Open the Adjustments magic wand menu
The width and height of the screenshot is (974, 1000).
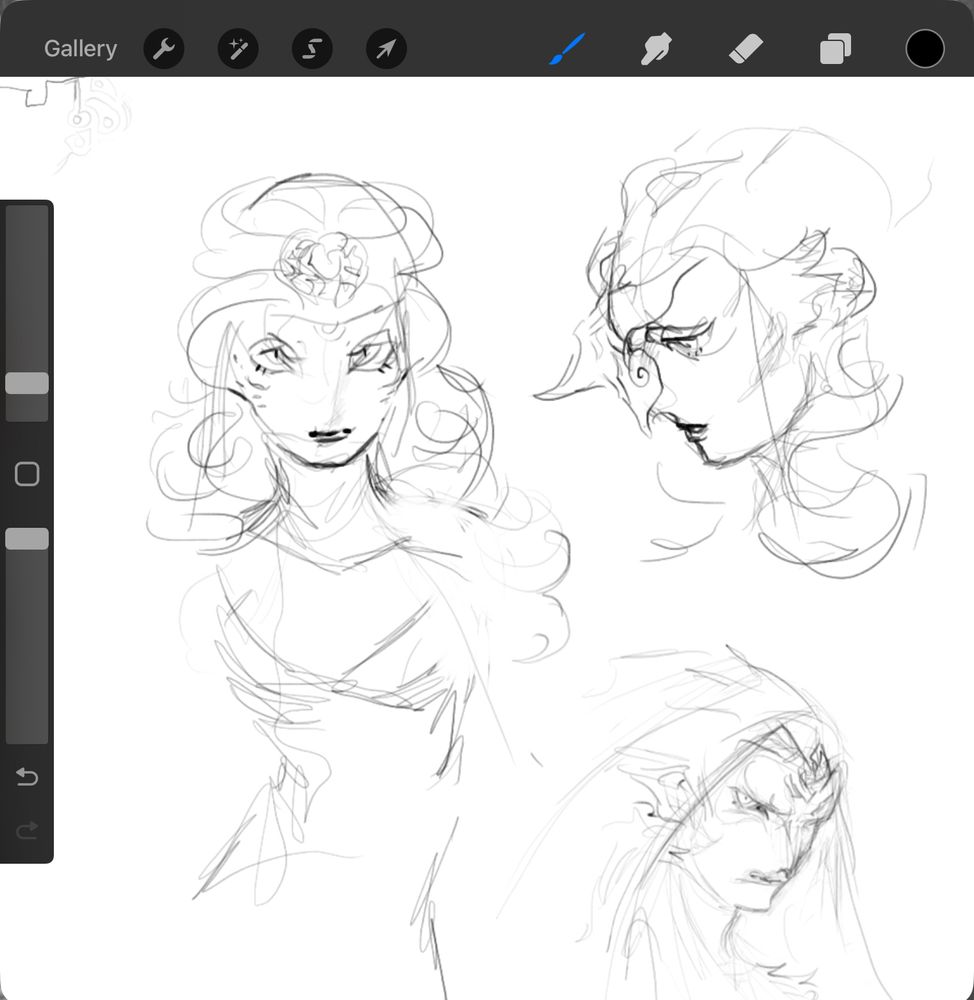(238, 48)
